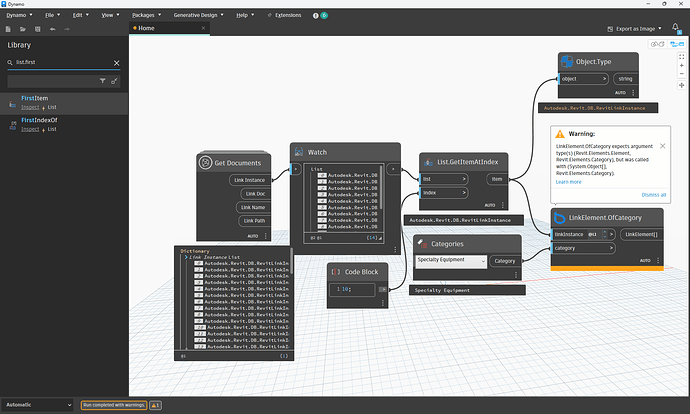Click the library filter funnel icon
The width and height of the screenshot is (690, 414).
(x=102, y=79)
